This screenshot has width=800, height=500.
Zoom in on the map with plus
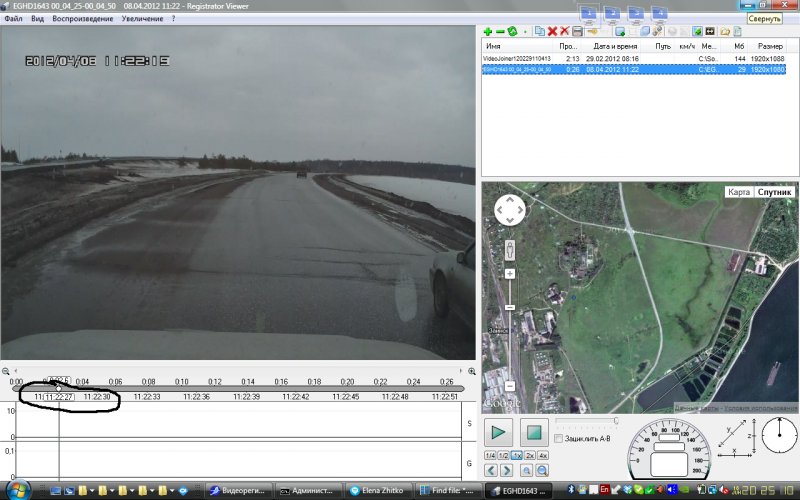pyautogui.click(x=510, y=273)
